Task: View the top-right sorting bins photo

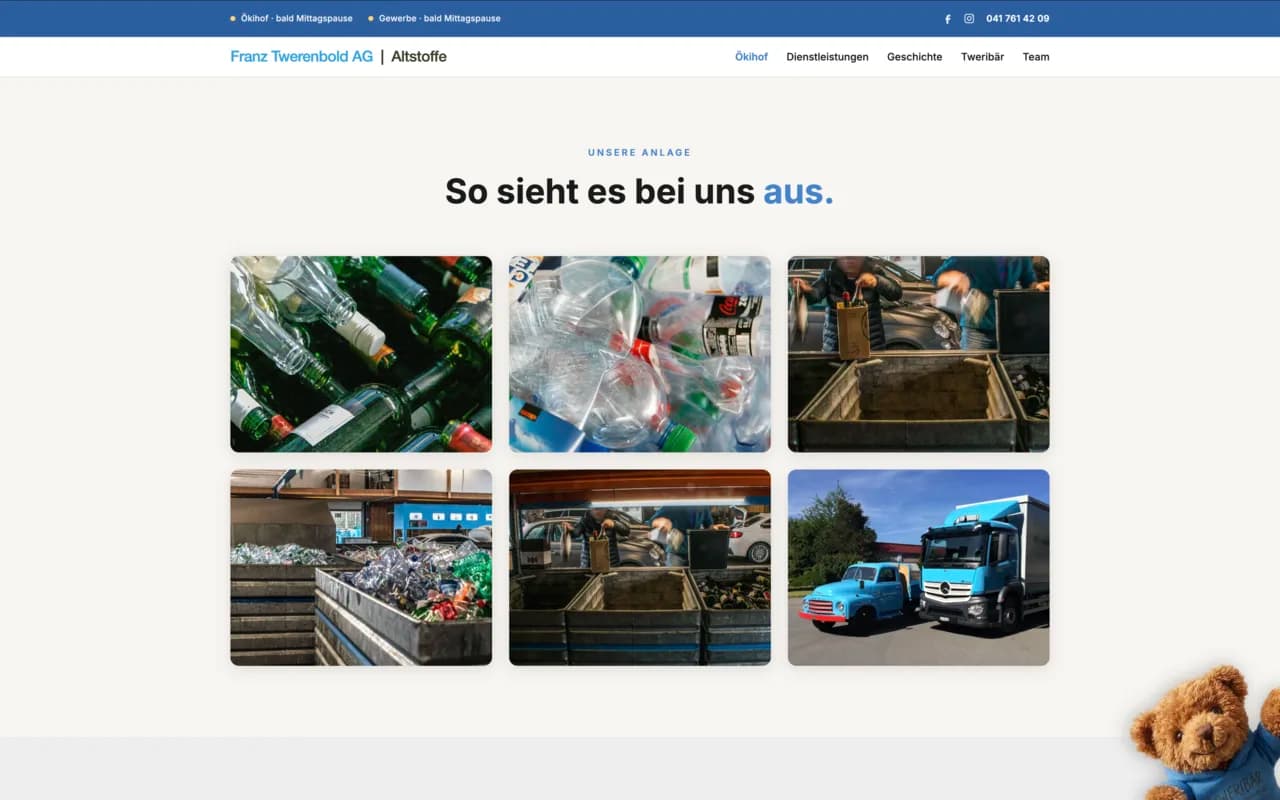Action: (918, 354)
